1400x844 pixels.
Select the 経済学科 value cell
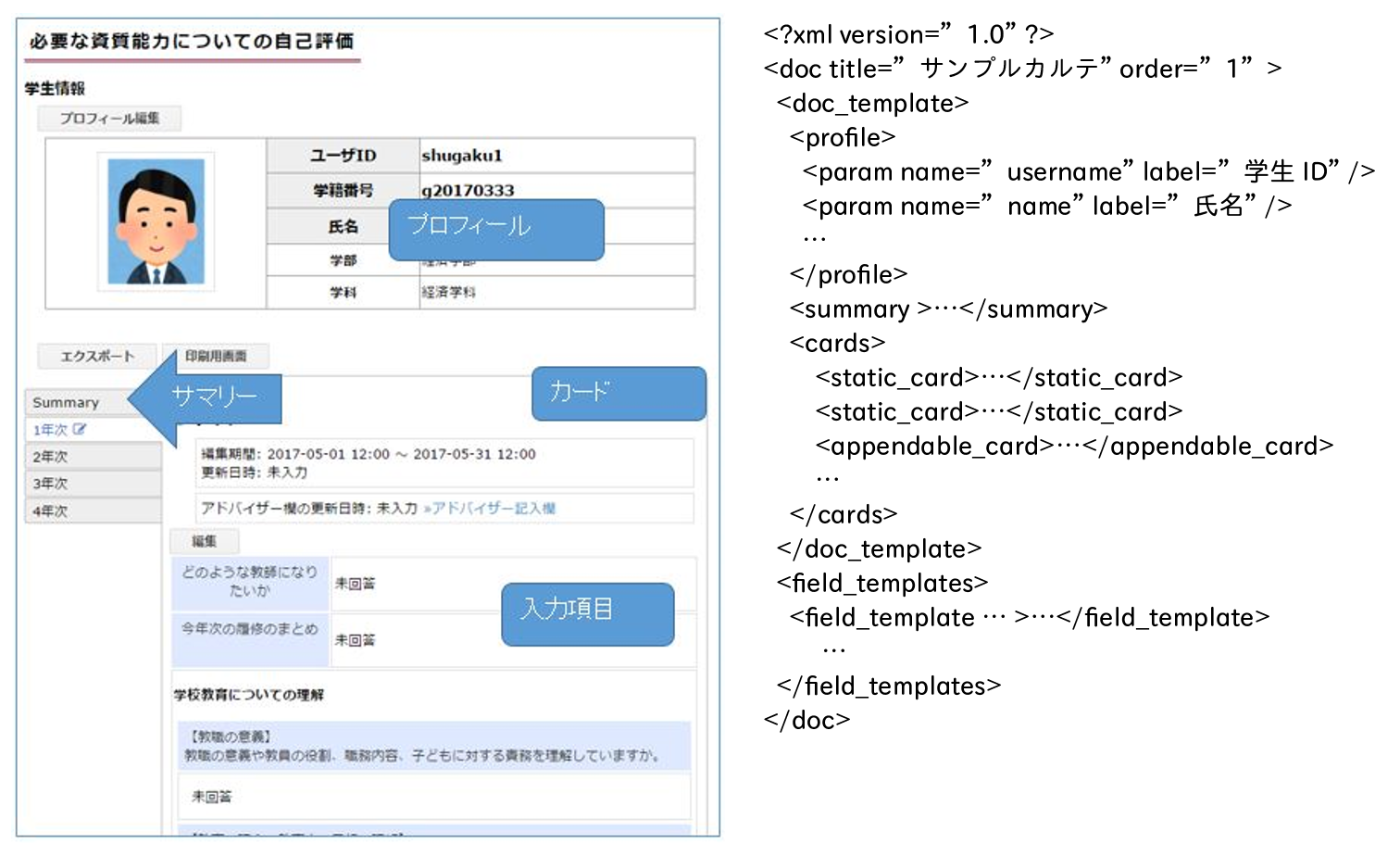click(x=556, y=292)
